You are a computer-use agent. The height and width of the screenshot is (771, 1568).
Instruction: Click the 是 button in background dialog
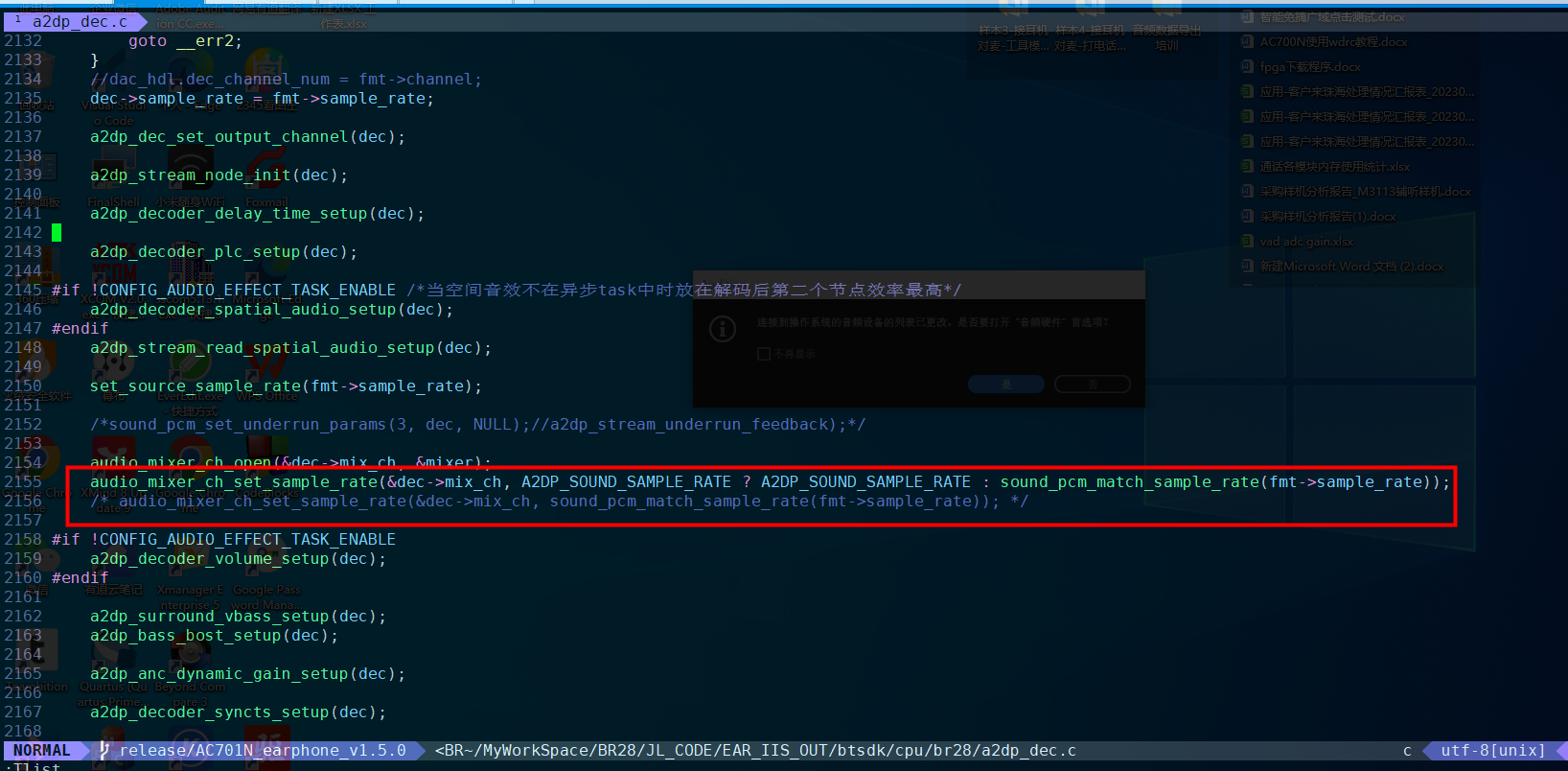[1006, 384]
